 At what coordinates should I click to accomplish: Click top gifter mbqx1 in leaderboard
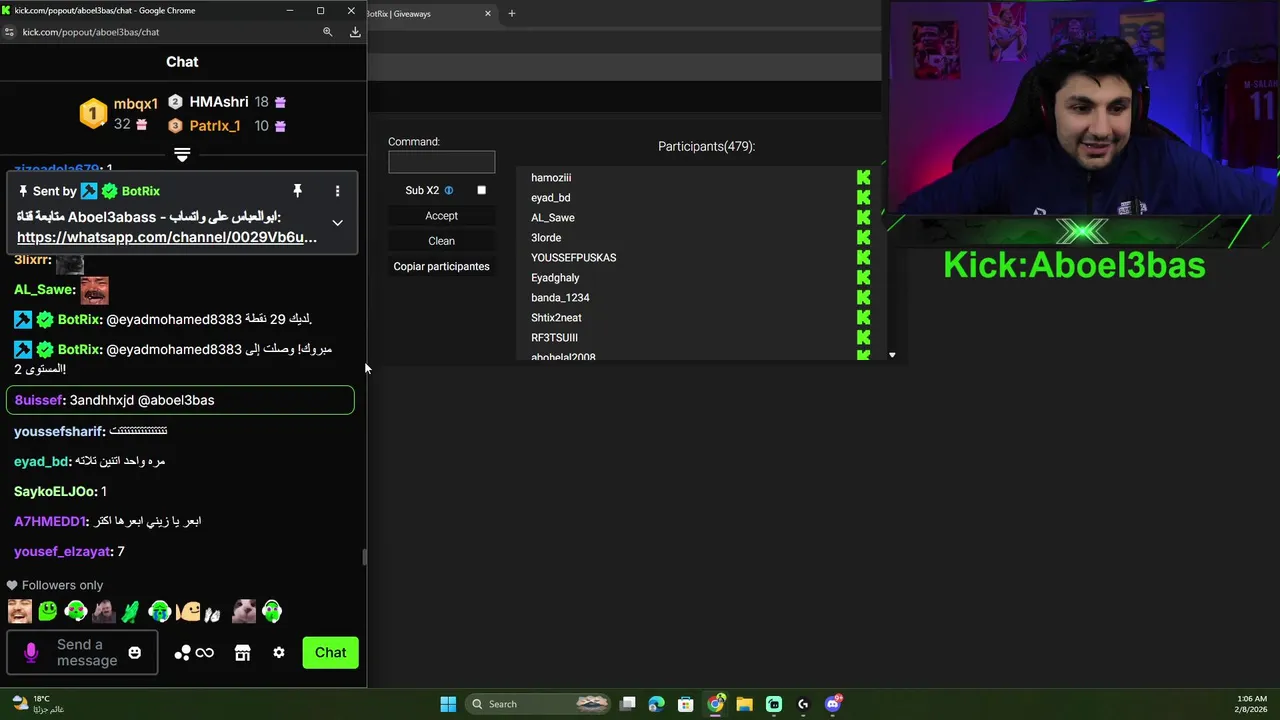click(135, 104)
